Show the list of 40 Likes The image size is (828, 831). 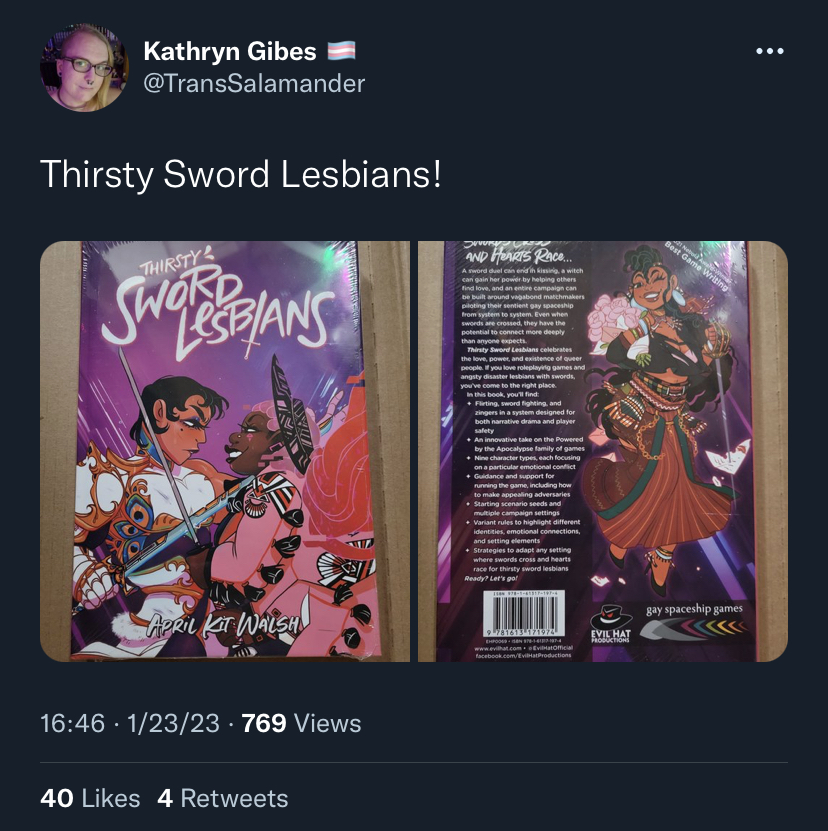point(90,798)
